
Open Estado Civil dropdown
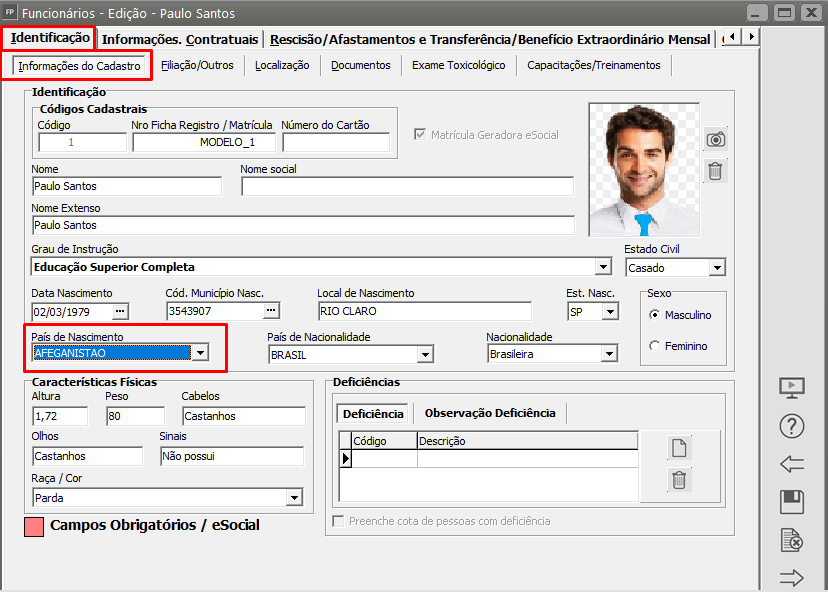pos(716,268)
